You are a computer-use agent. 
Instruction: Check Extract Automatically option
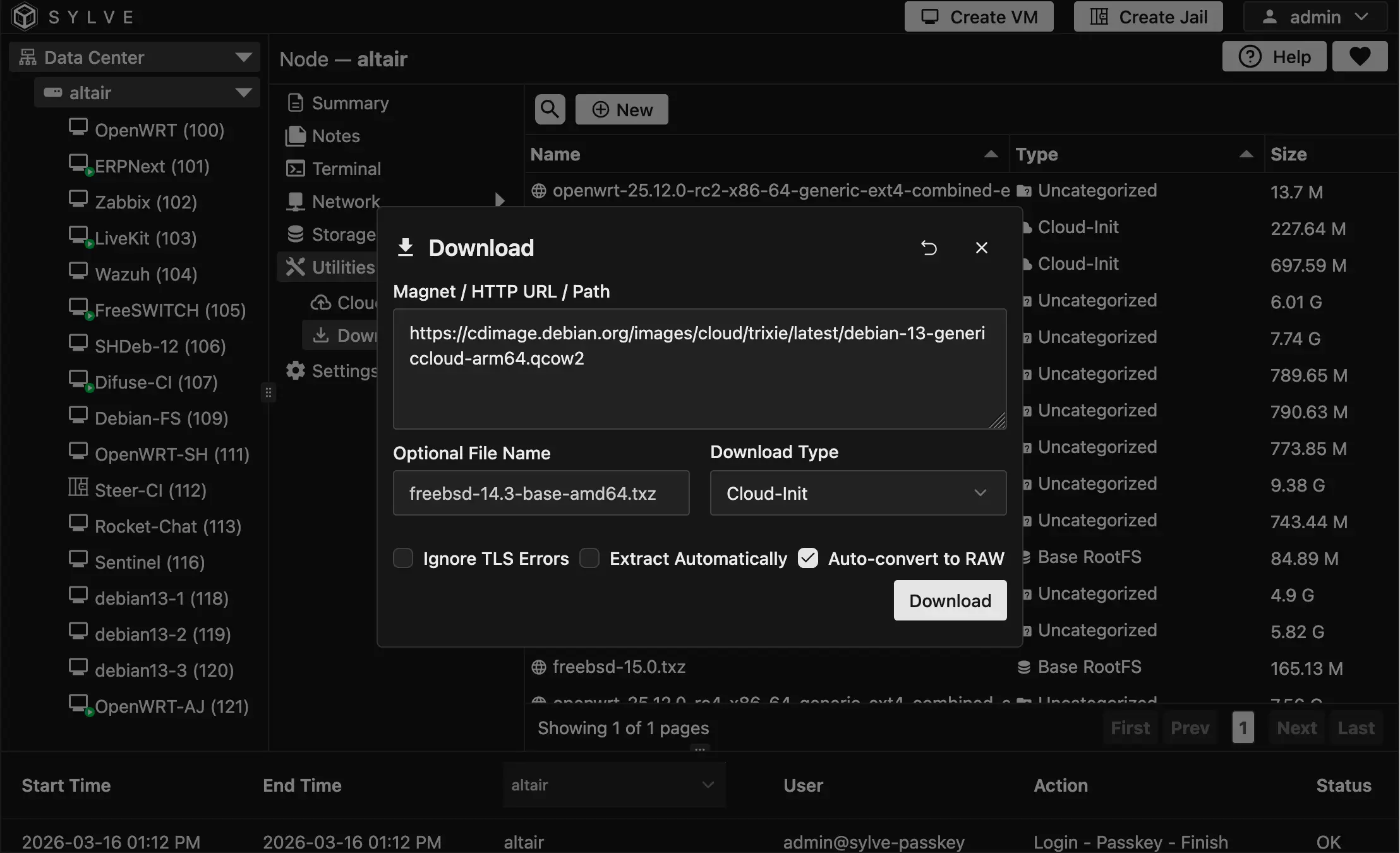pos(589,559)
